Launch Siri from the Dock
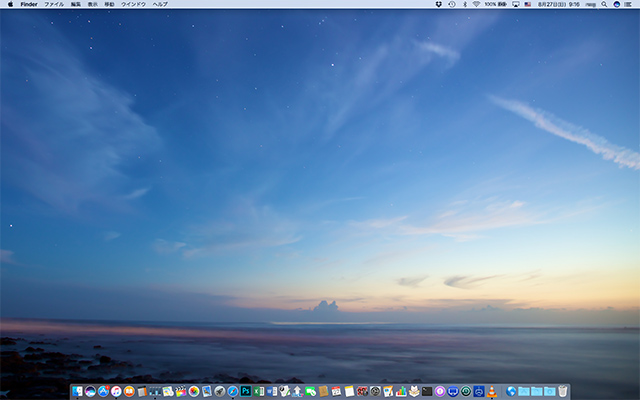 click(90, 391)
